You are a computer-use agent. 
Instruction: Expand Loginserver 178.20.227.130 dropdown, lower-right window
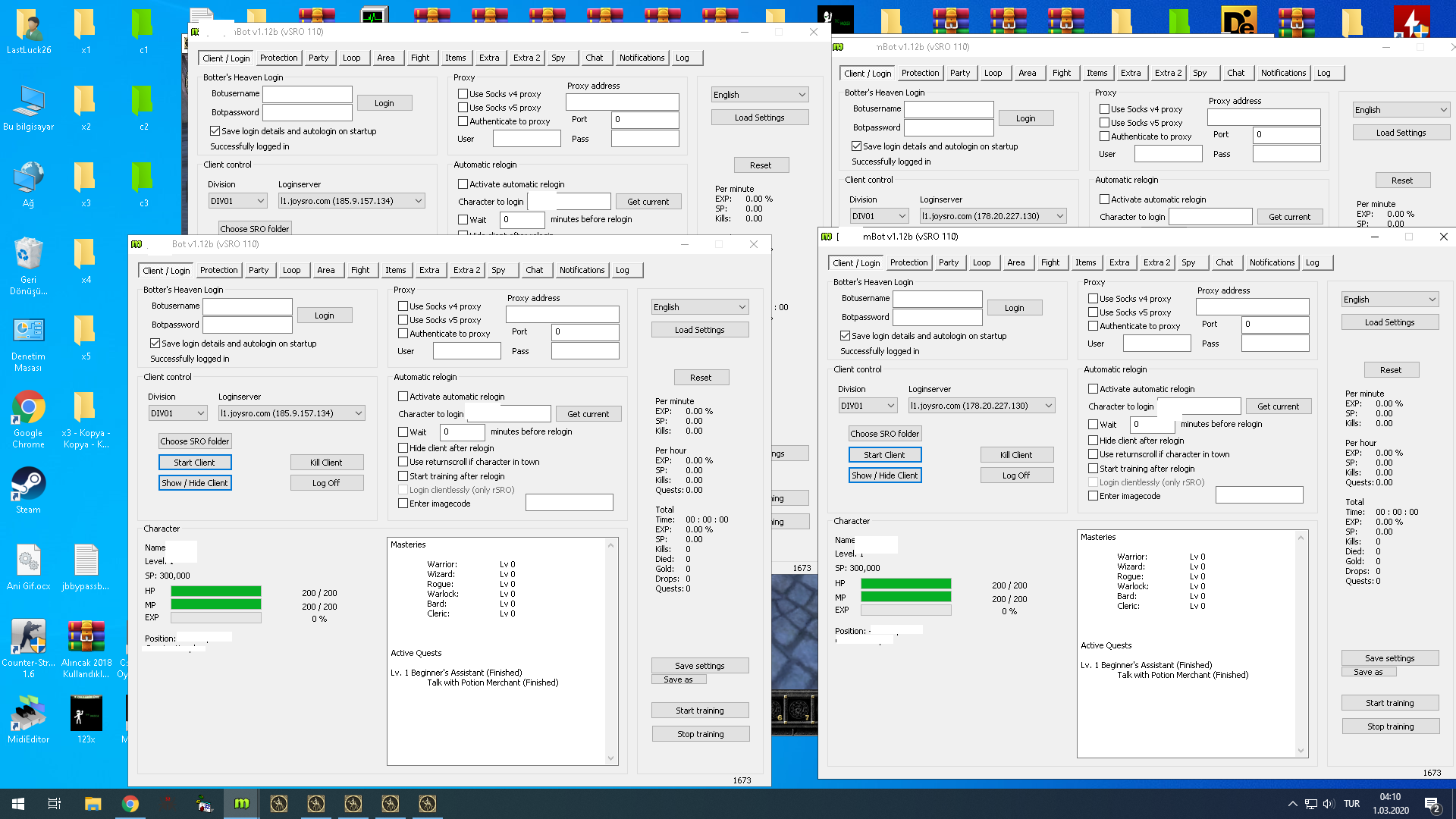(982, 406)
